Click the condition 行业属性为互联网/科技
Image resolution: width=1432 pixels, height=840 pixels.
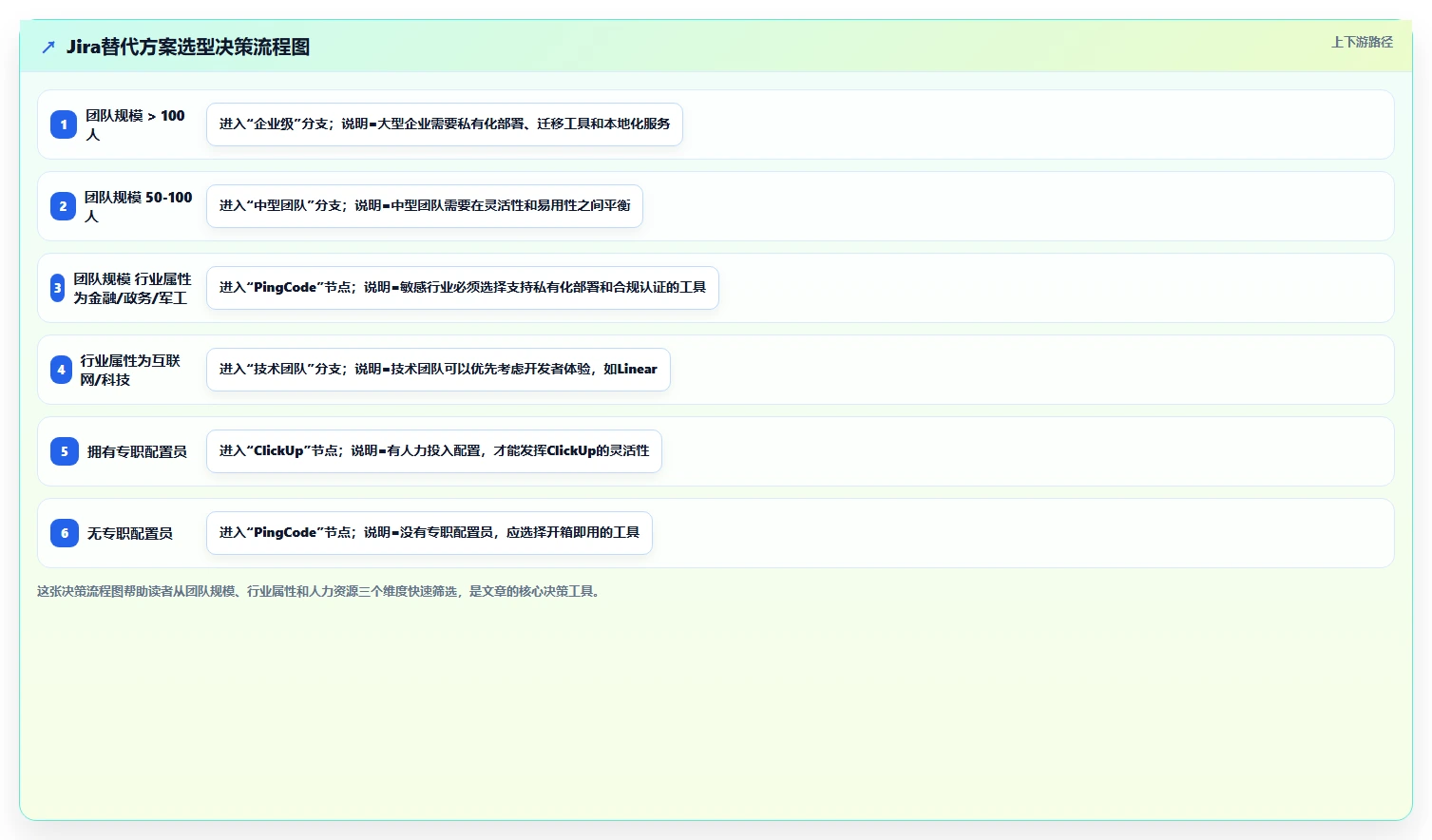pyautogui.click(x=130, y=370)
